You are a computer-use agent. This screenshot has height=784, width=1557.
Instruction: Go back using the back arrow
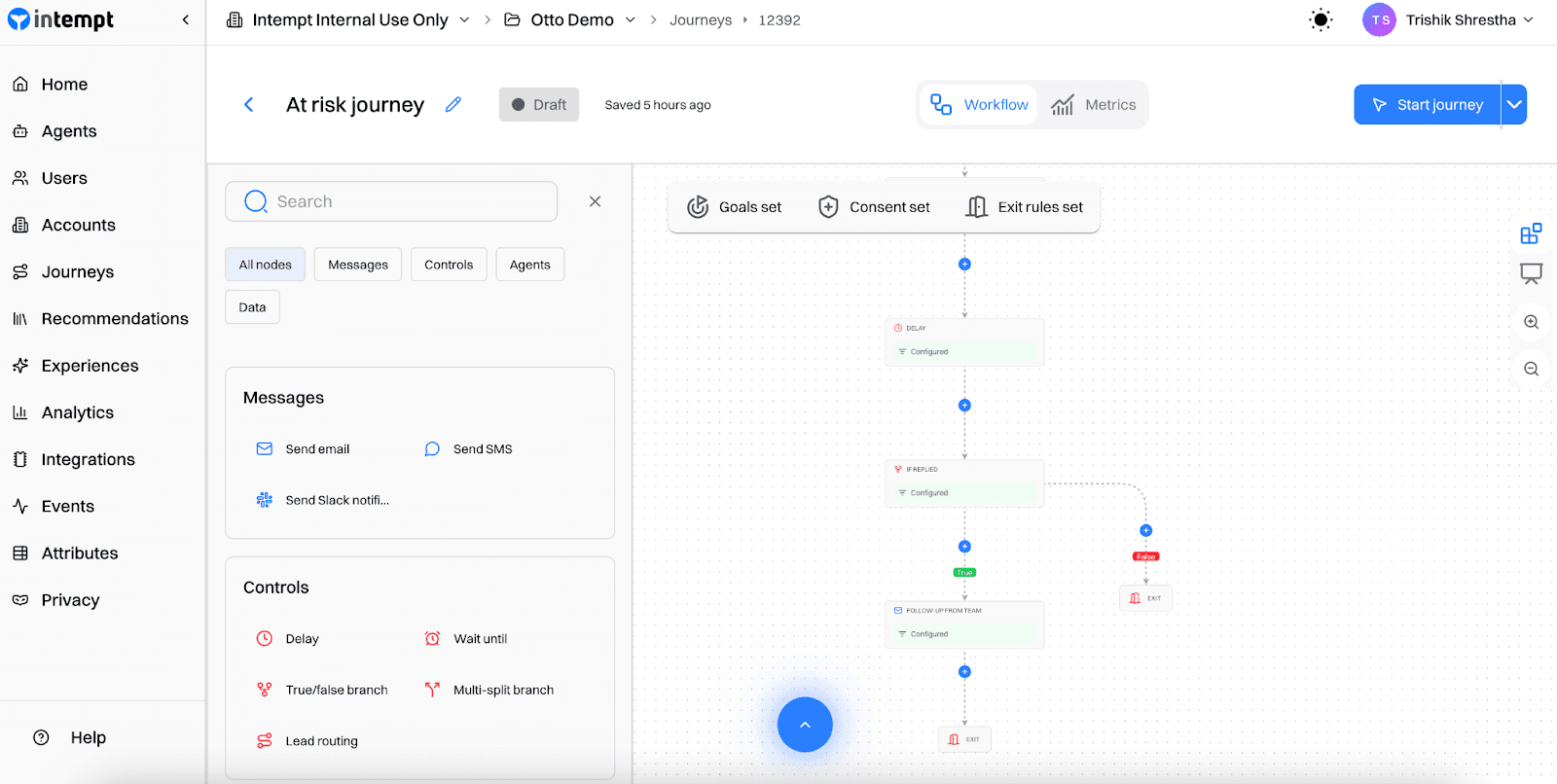(x=248, y=104)
